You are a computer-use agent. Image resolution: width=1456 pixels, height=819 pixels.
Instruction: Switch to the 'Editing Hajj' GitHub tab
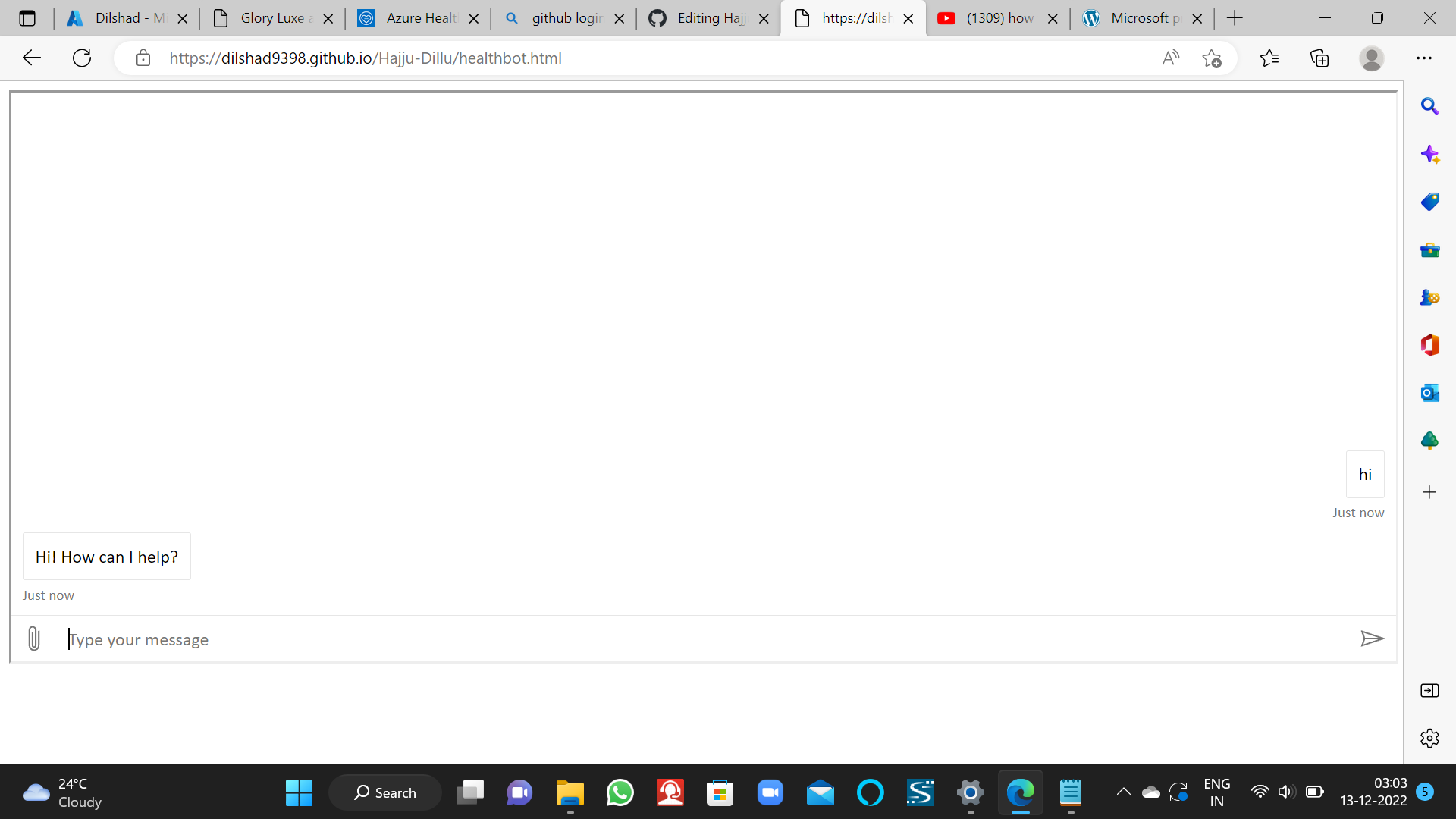coord(709,18)
